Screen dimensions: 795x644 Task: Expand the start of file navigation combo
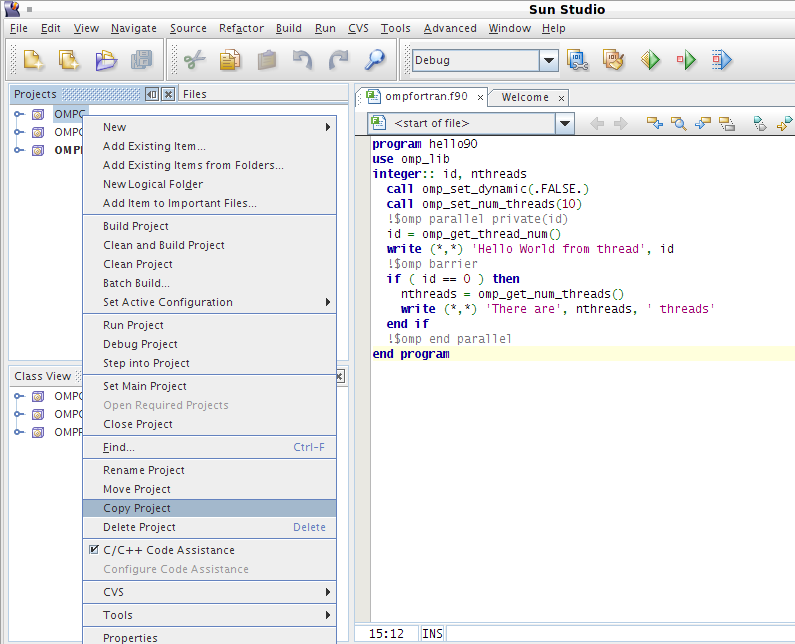[564, 123]
